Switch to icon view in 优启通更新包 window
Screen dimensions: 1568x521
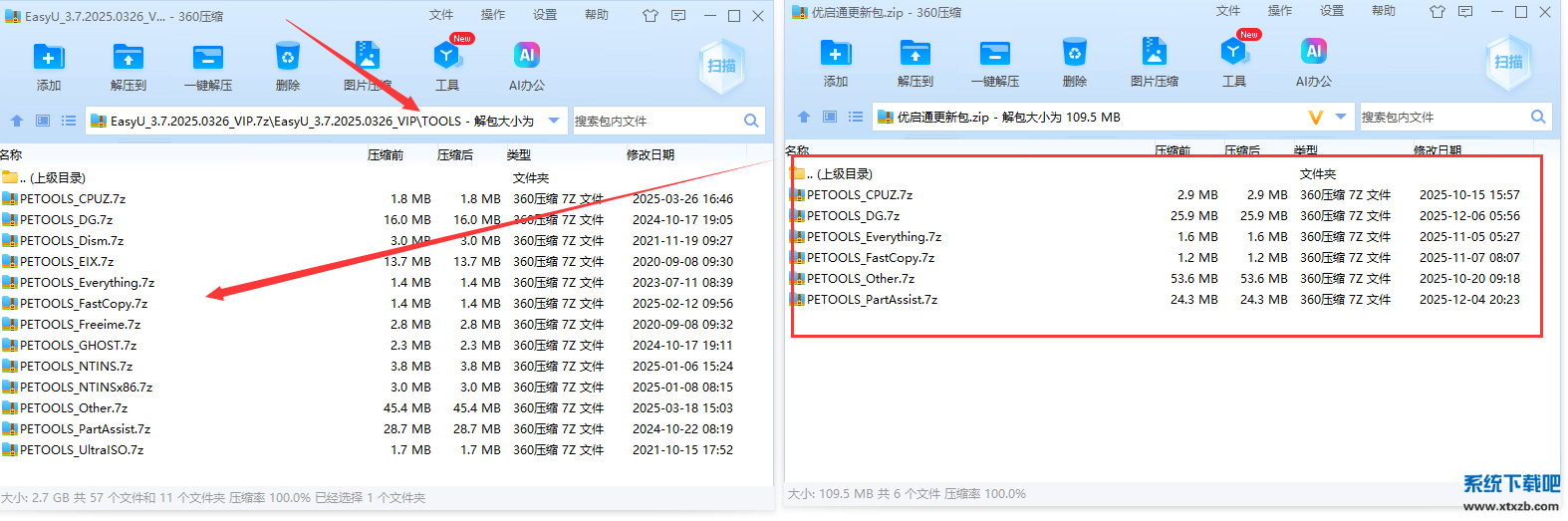830,117
